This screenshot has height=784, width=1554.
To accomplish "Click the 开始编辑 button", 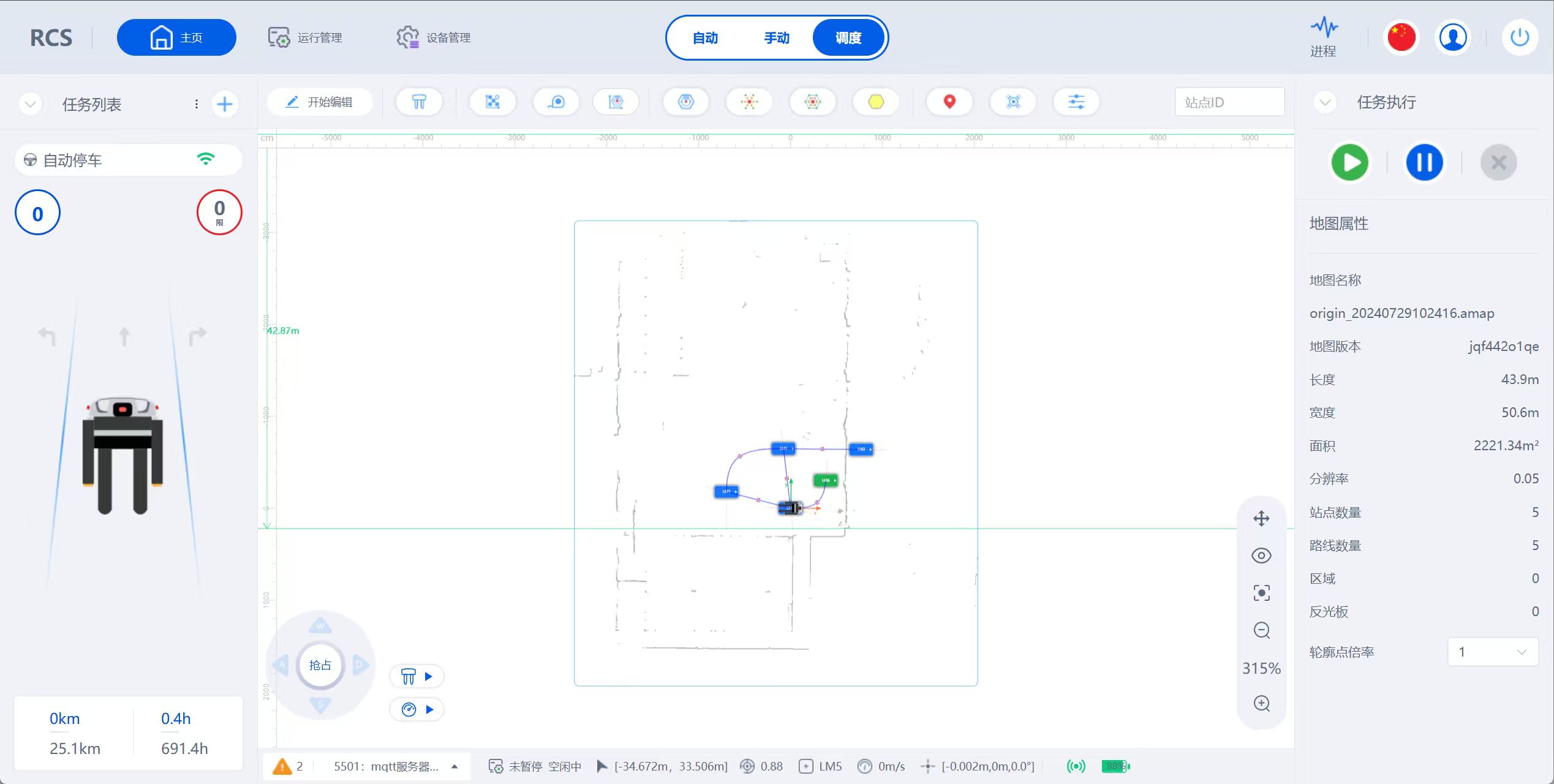I will point(320,102).
